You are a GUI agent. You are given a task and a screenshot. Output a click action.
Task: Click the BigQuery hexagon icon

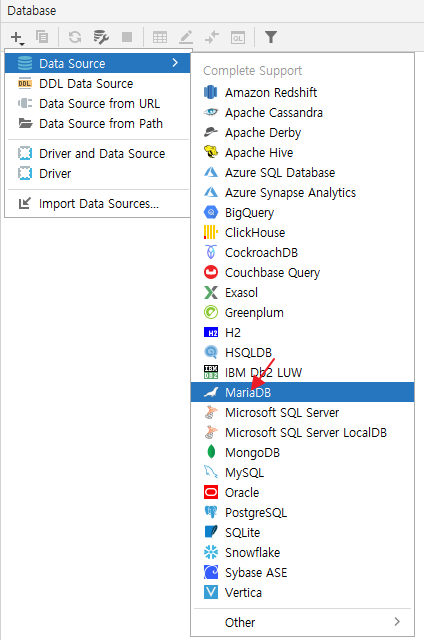tap(211, 212)
